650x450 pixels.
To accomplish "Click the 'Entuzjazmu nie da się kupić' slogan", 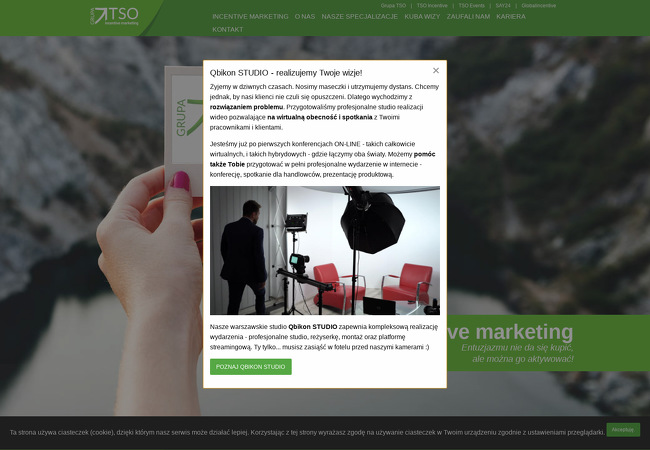I will (x=517, y=348).
